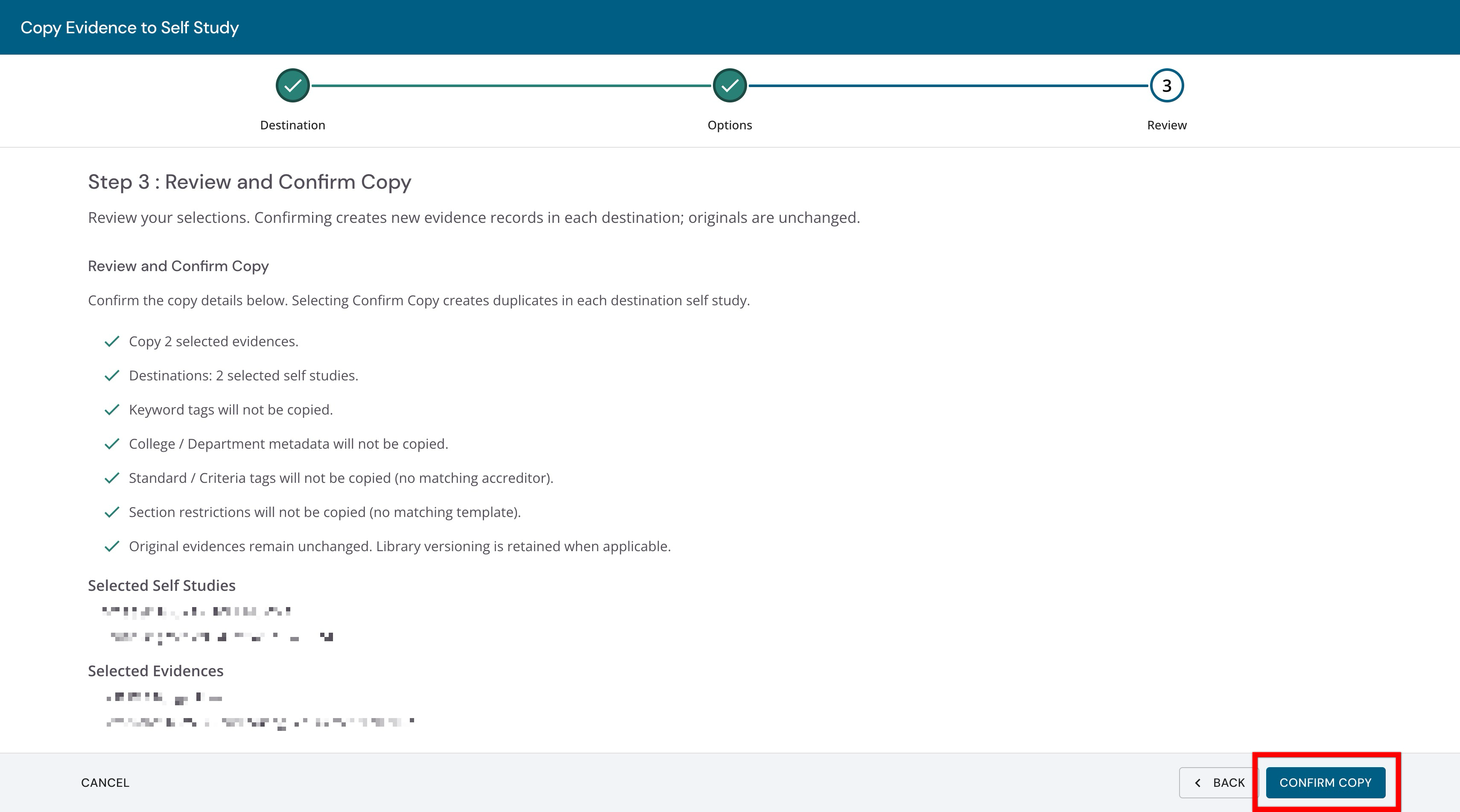Click 'Step 3 : Review and Confirm Copy' heading
The height and width of the screenshot is (812, 1460).
(249, 182)
